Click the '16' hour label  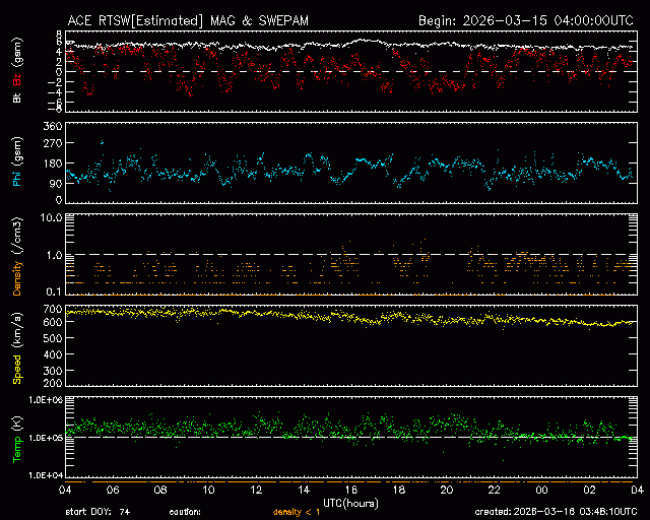coord(352,490)
